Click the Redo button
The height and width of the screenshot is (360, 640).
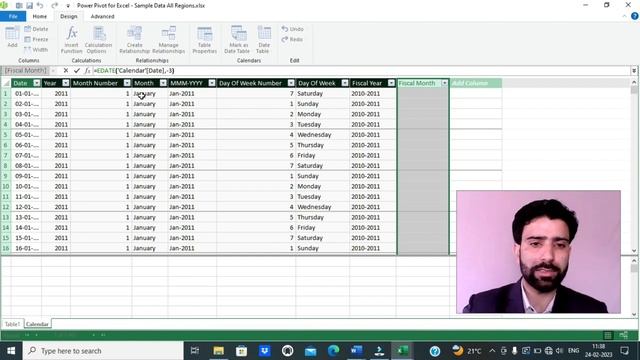(292, 39)
